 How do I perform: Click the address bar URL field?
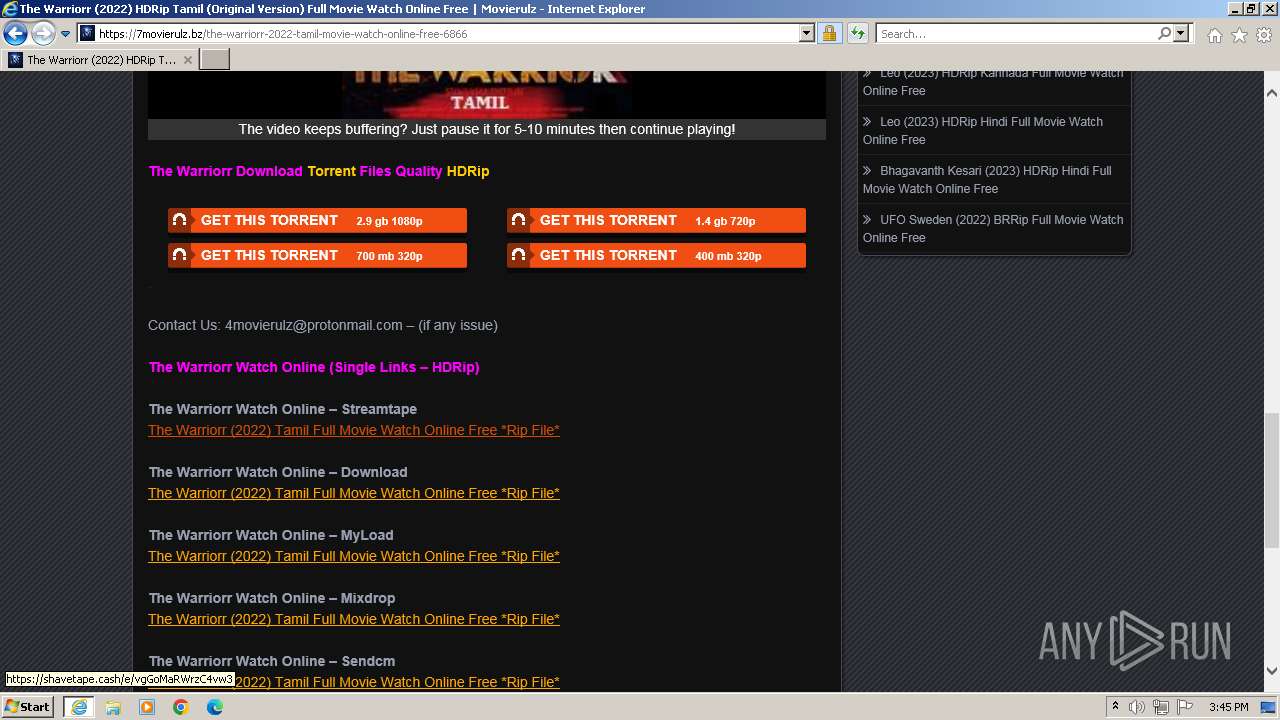click(439, 34)
